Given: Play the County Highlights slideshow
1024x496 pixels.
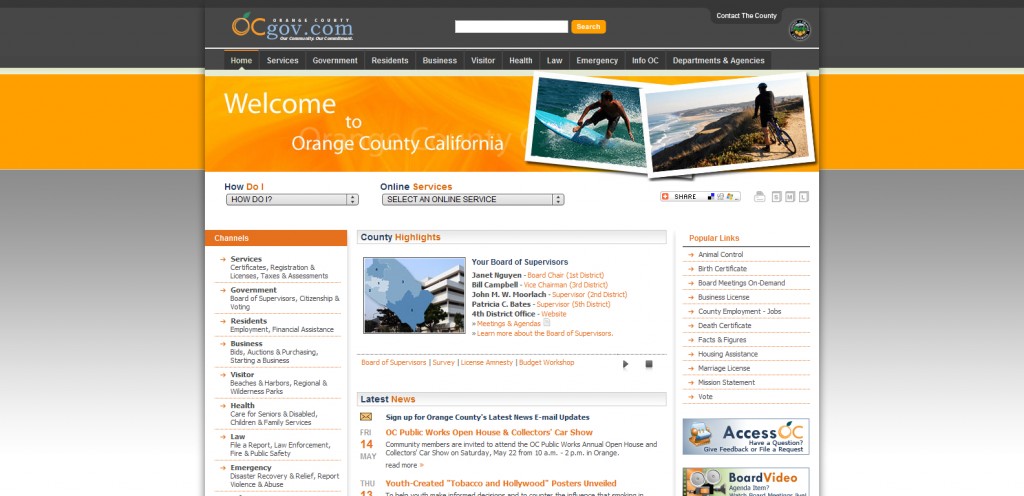Looking at the screenshot, I should point(625,364).
